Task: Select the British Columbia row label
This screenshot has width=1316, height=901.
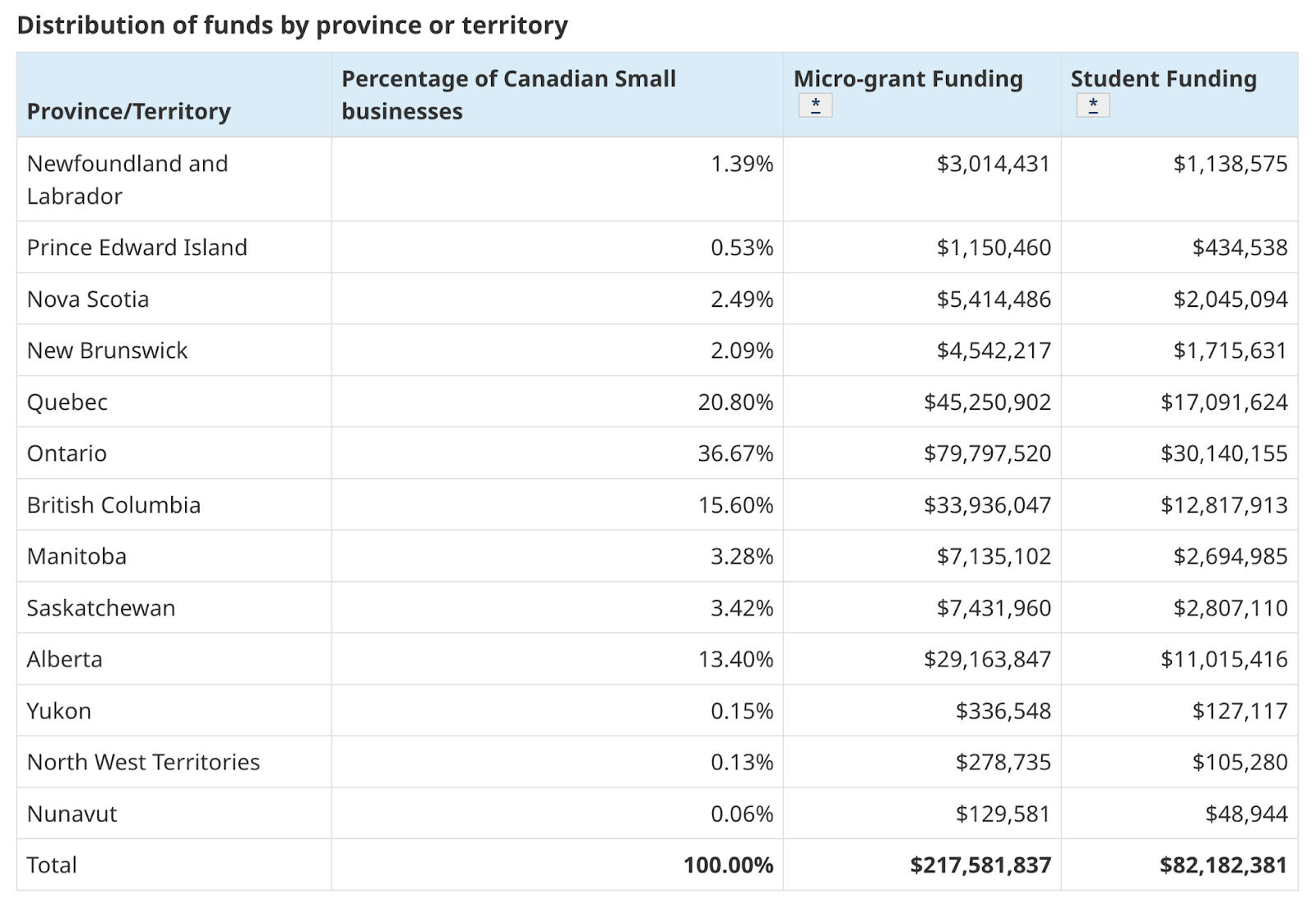Action: tap(114, 505)
